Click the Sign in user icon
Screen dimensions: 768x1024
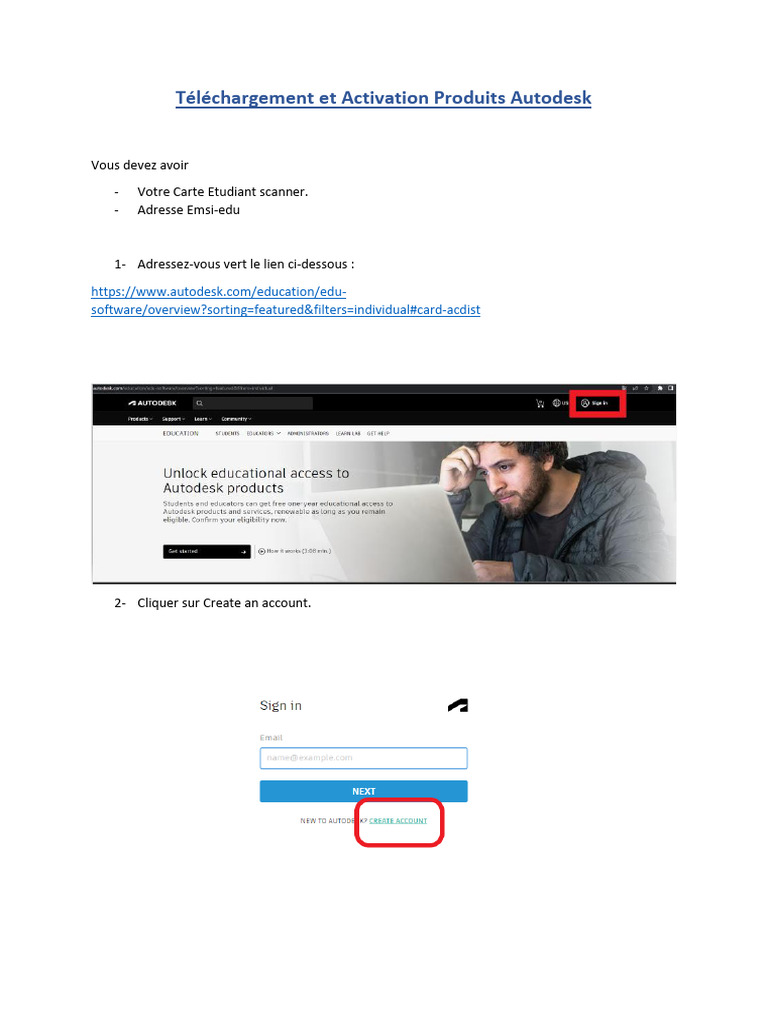(585, 403)
